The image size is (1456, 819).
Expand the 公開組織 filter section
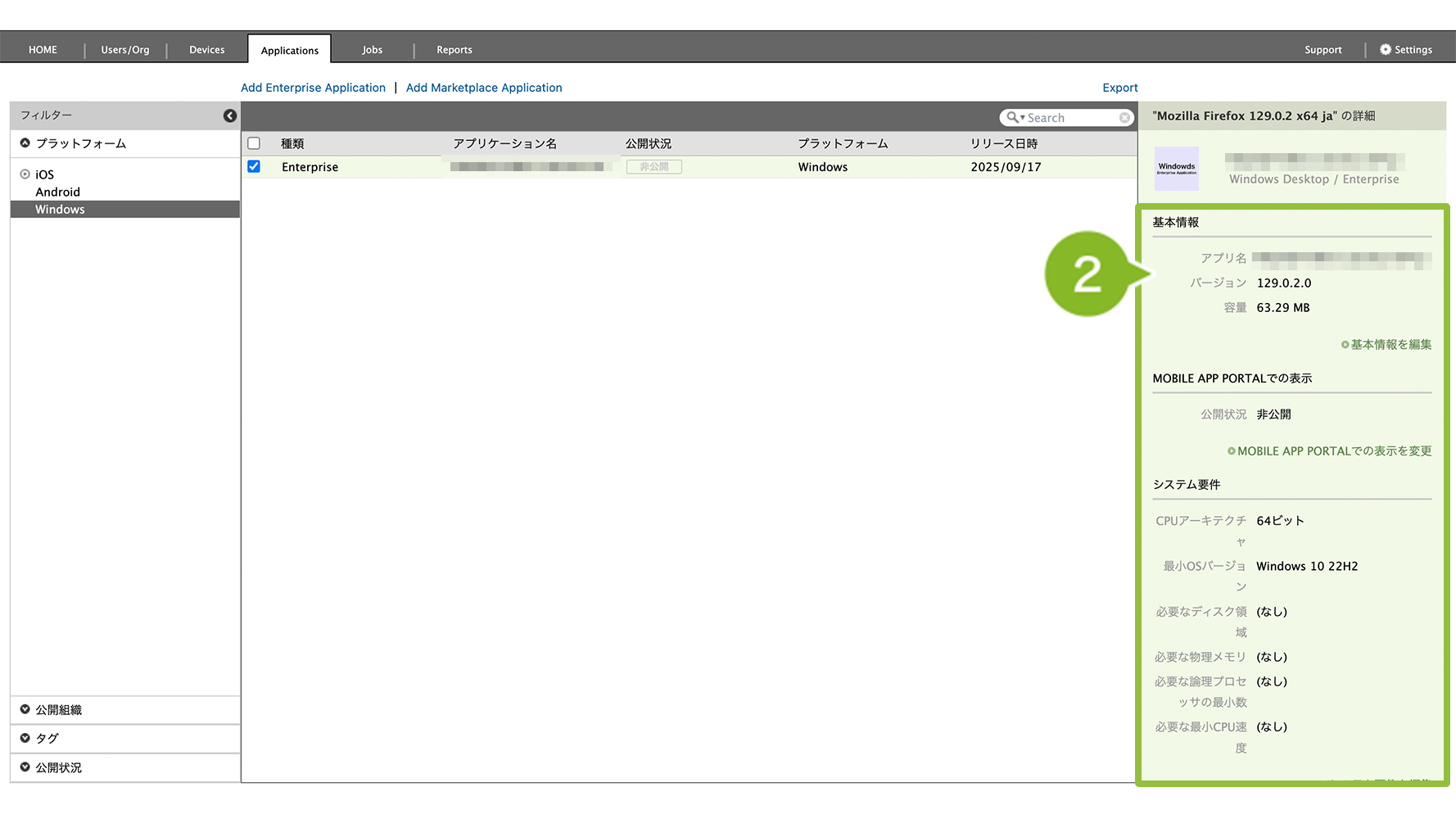25,710
